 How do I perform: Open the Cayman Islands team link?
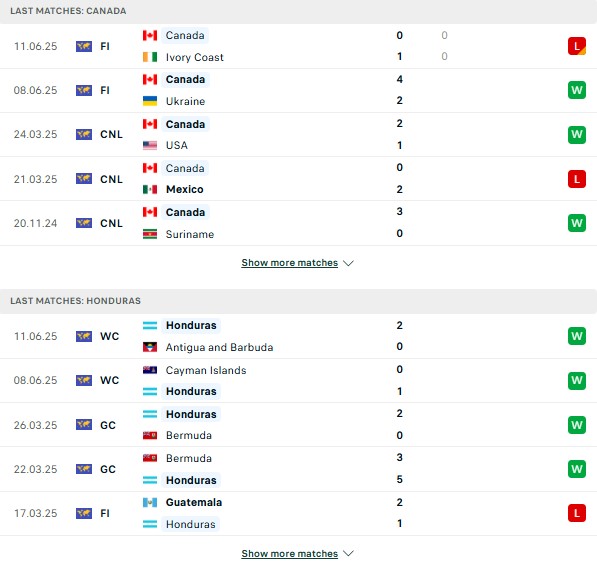pyautogui.click(x=206, y=370)
